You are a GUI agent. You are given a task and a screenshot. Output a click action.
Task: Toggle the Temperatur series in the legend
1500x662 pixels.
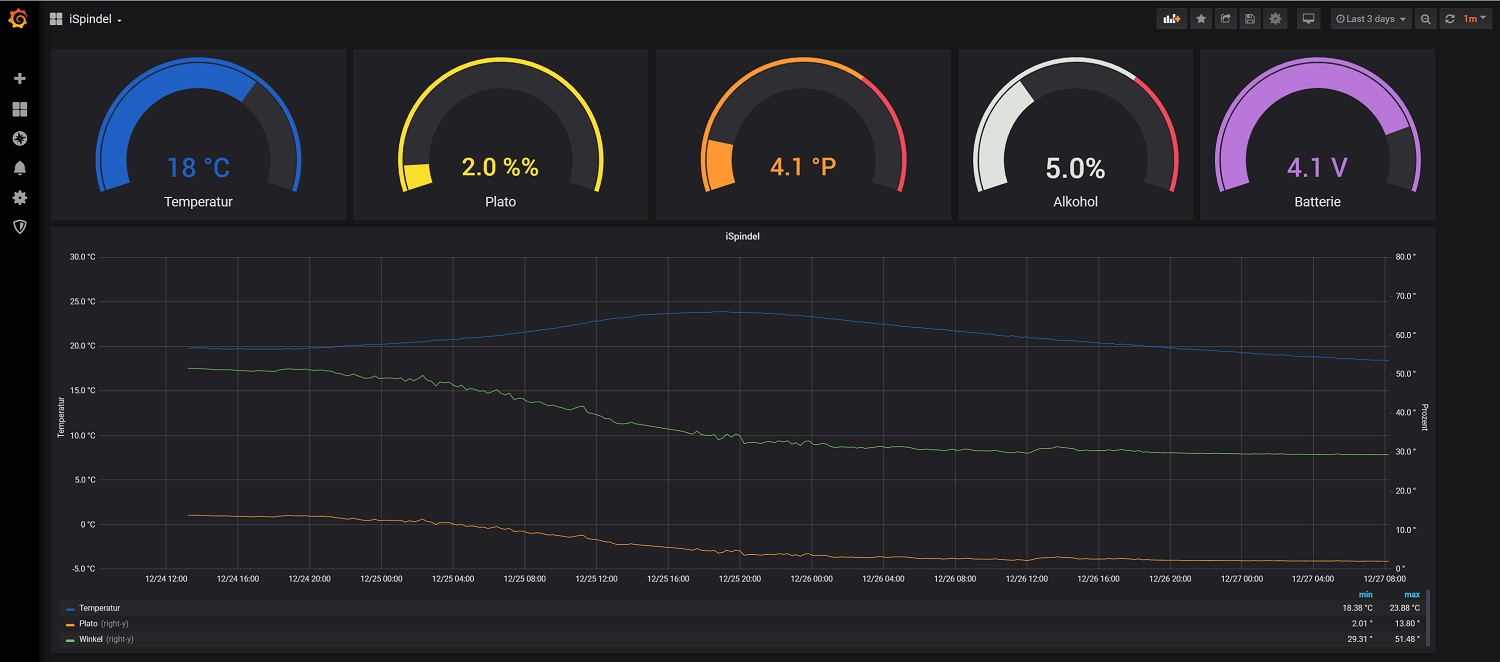(x=99, y=608)
